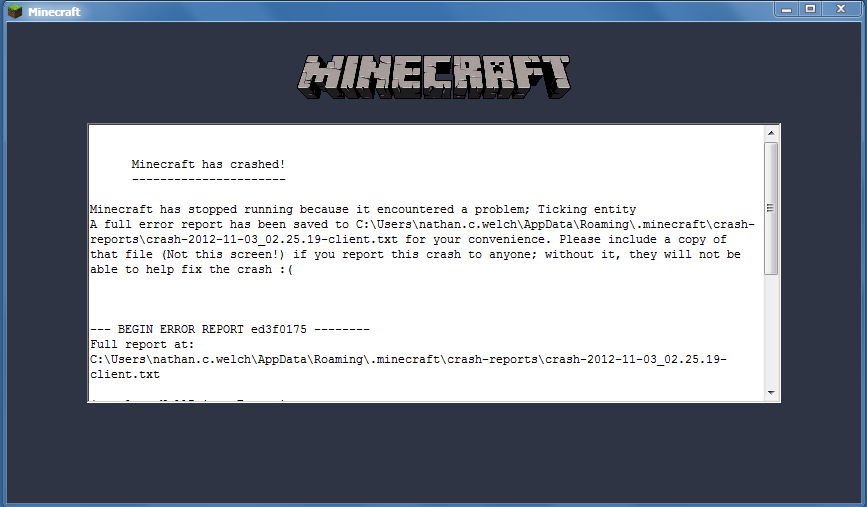Viewport: 867px width, 507px height.
Task: Click the 'Minecraft has crashed!' heading
Action: pyautogui.click(x=208, y=164)
